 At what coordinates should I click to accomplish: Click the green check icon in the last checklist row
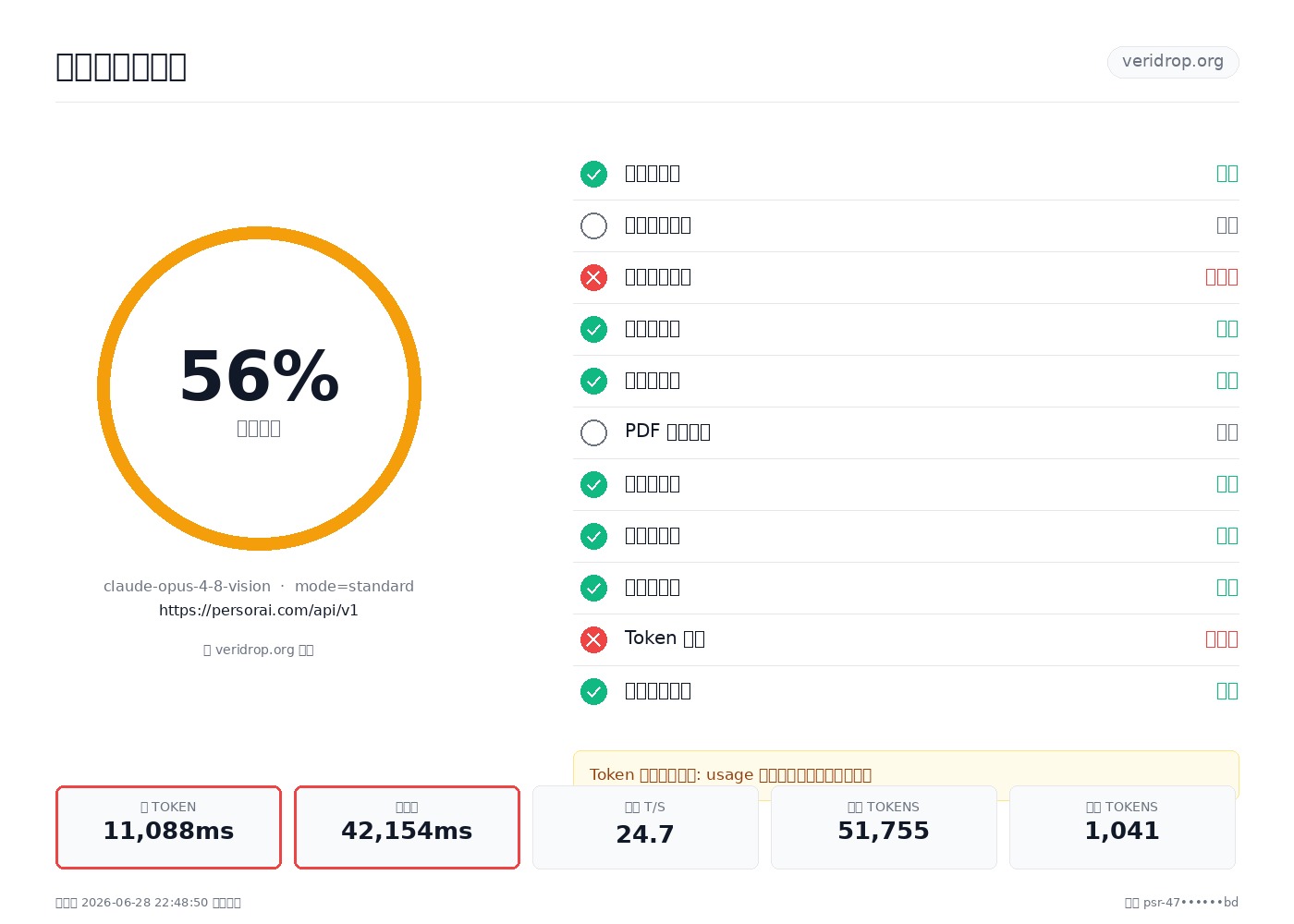593,691
